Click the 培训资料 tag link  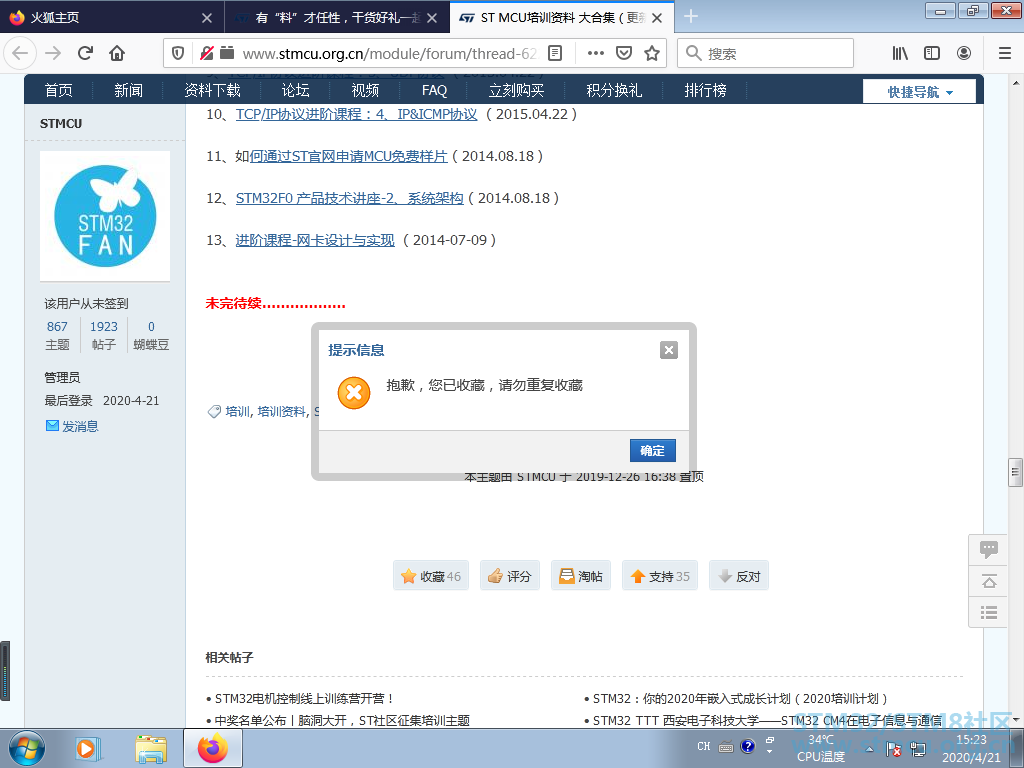click(x=281, y=411)
